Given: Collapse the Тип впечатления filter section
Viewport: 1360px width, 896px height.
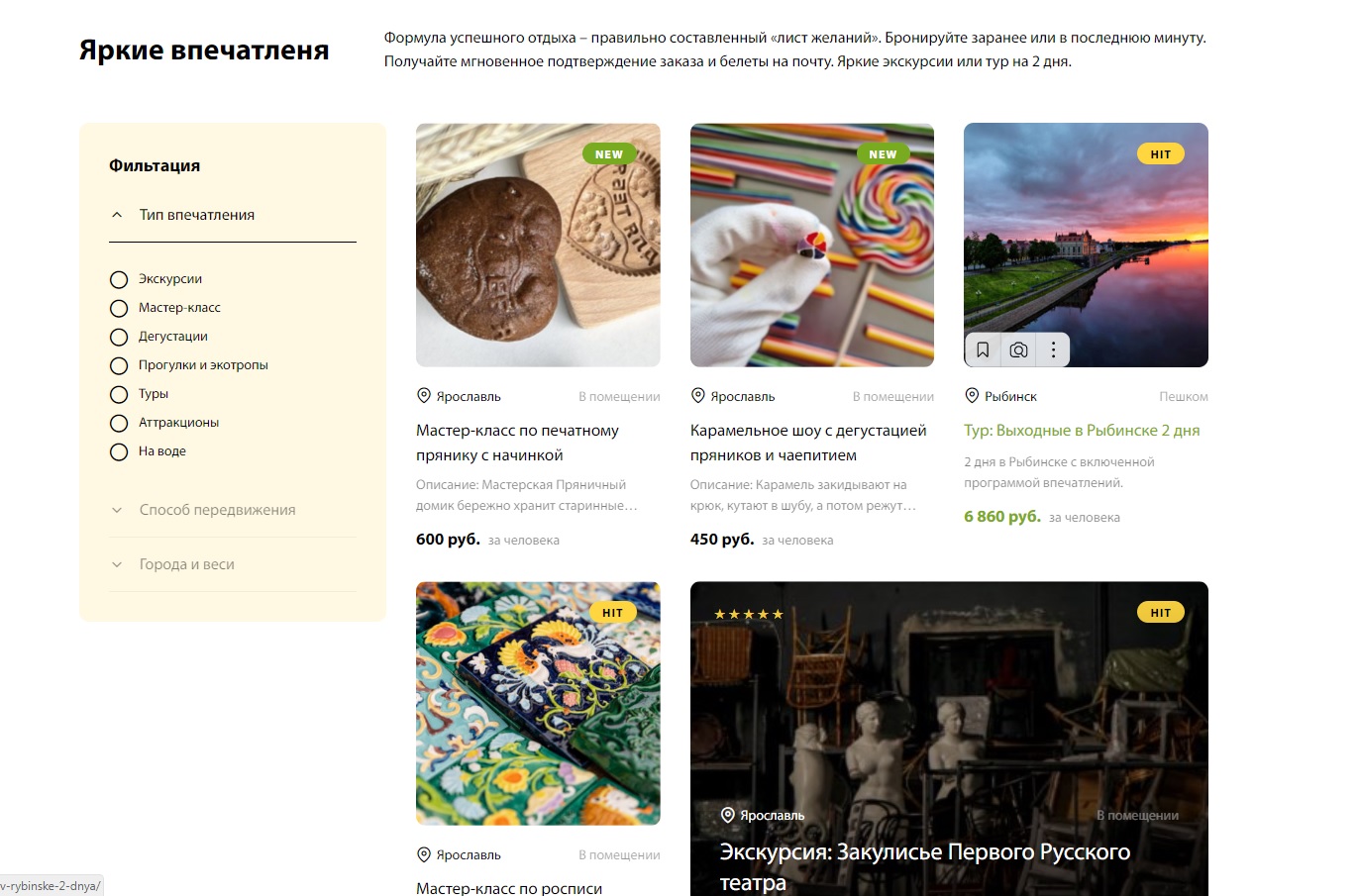Looking at the screenshot, I should pyautogui.click(x=232, y=215).
